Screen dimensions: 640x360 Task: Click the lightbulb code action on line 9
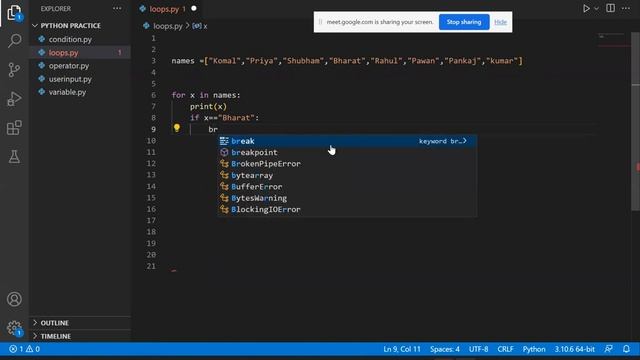177,128
